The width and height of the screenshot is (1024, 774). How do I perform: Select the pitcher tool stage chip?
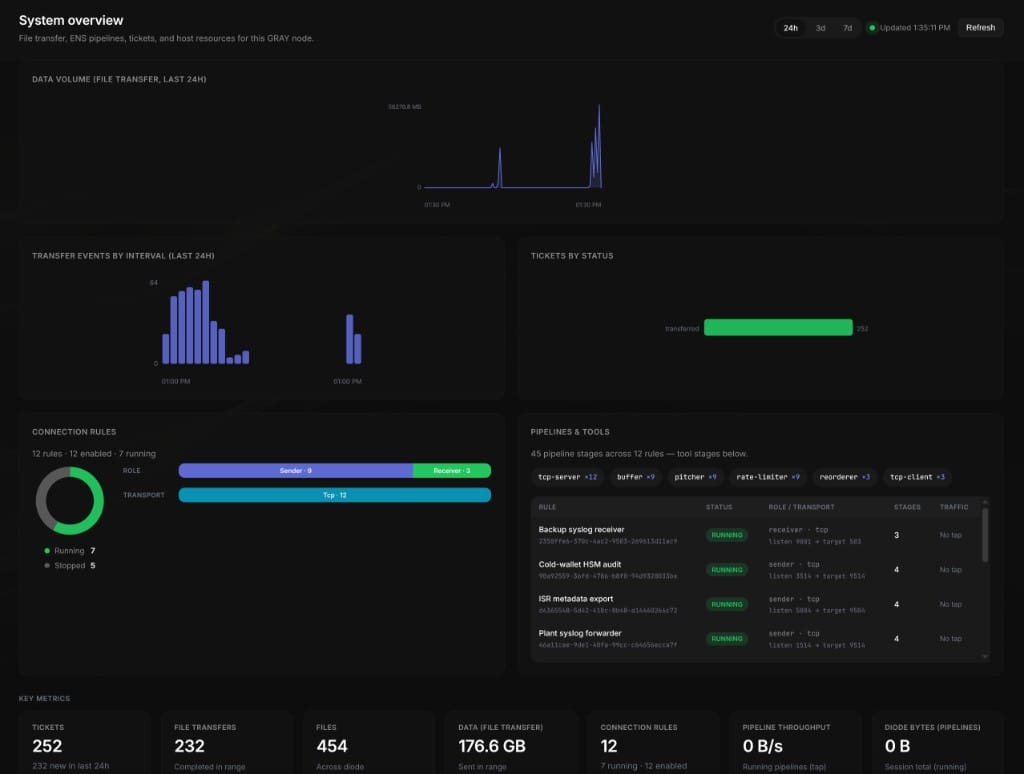tap(695, 477)
